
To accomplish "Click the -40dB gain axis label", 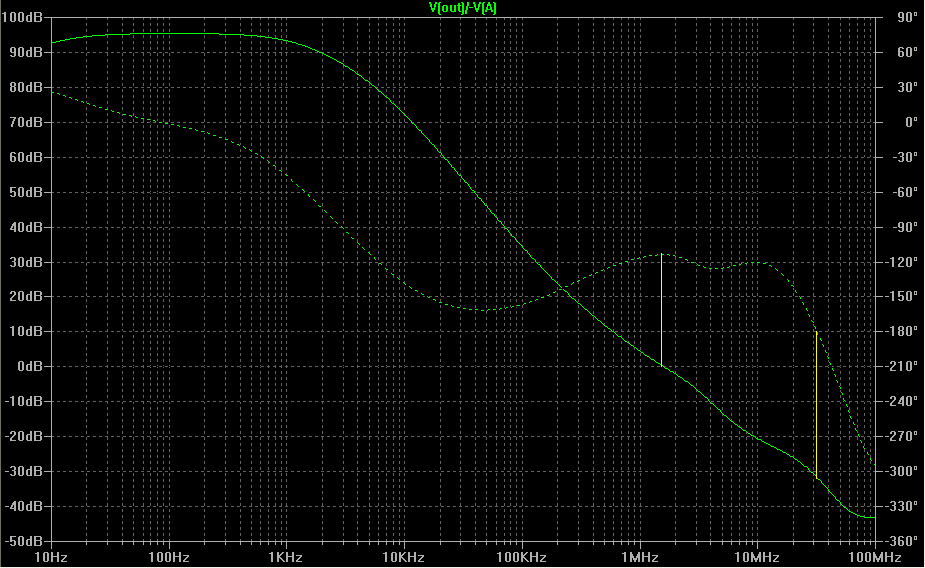I will (x=24, y=506).
